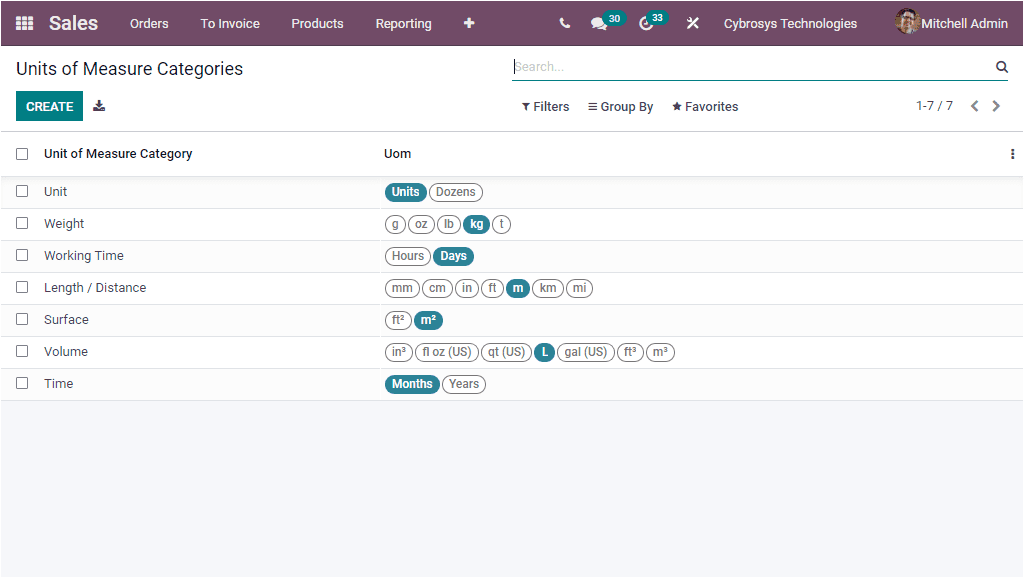Open the activities clock with 33 items
Image resolution: width=1024 pixels, height=578 pixels.
point(643,23)
